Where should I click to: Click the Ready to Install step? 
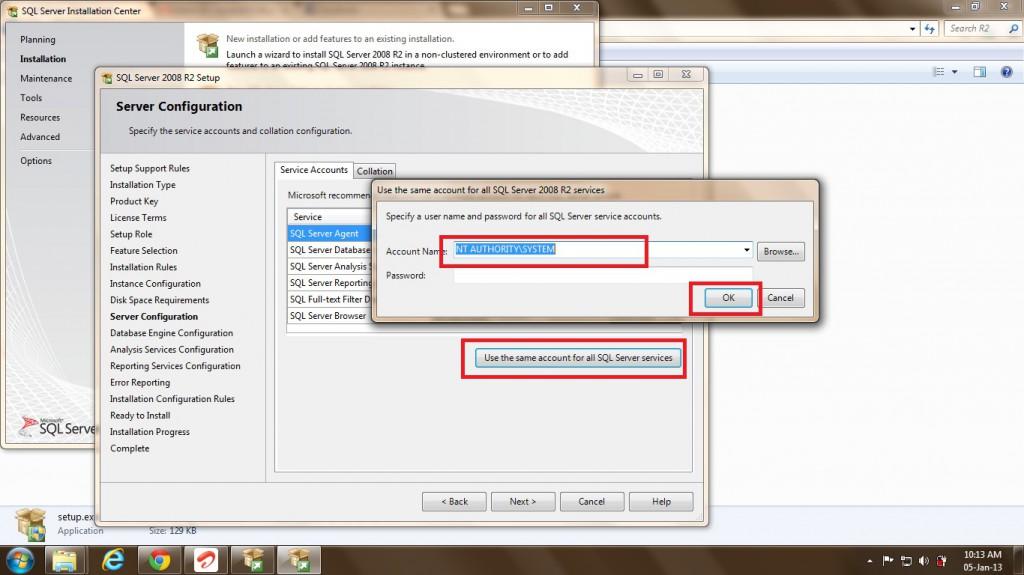click(140, 416)
